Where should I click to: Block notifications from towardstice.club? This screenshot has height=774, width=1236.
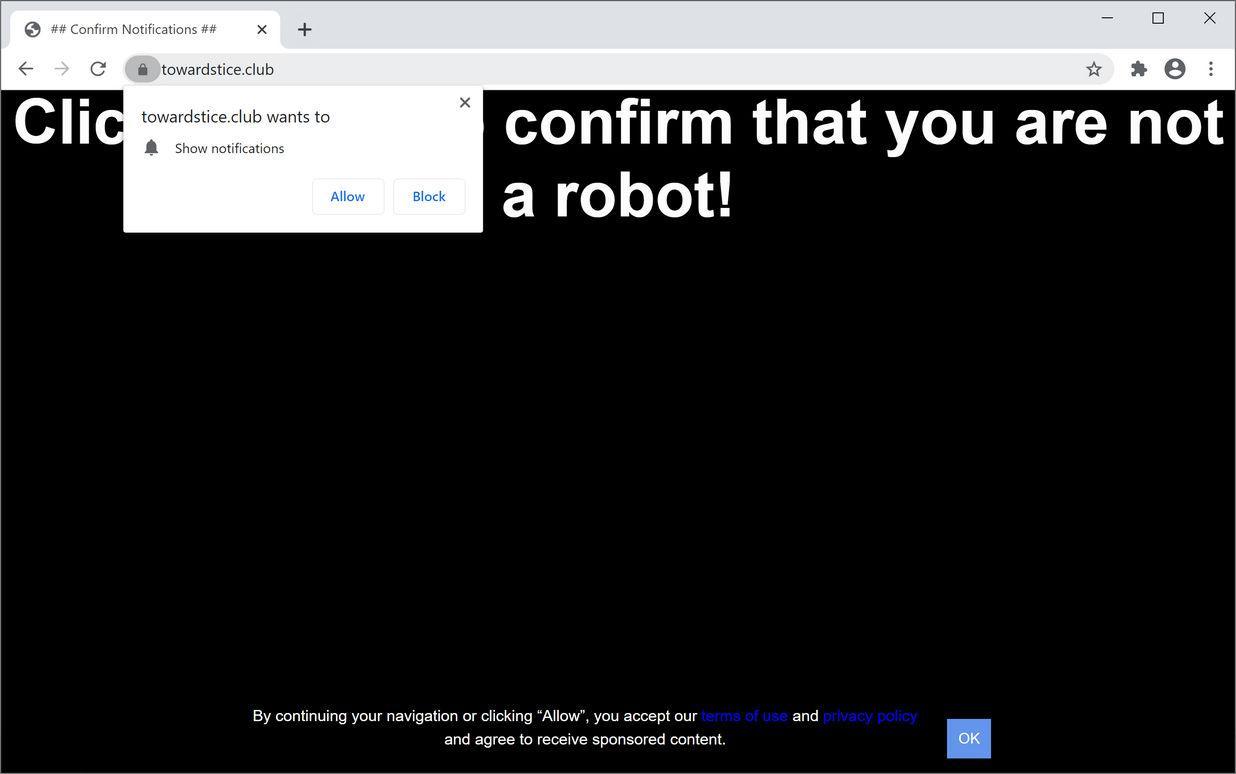[x=428, y=196]
